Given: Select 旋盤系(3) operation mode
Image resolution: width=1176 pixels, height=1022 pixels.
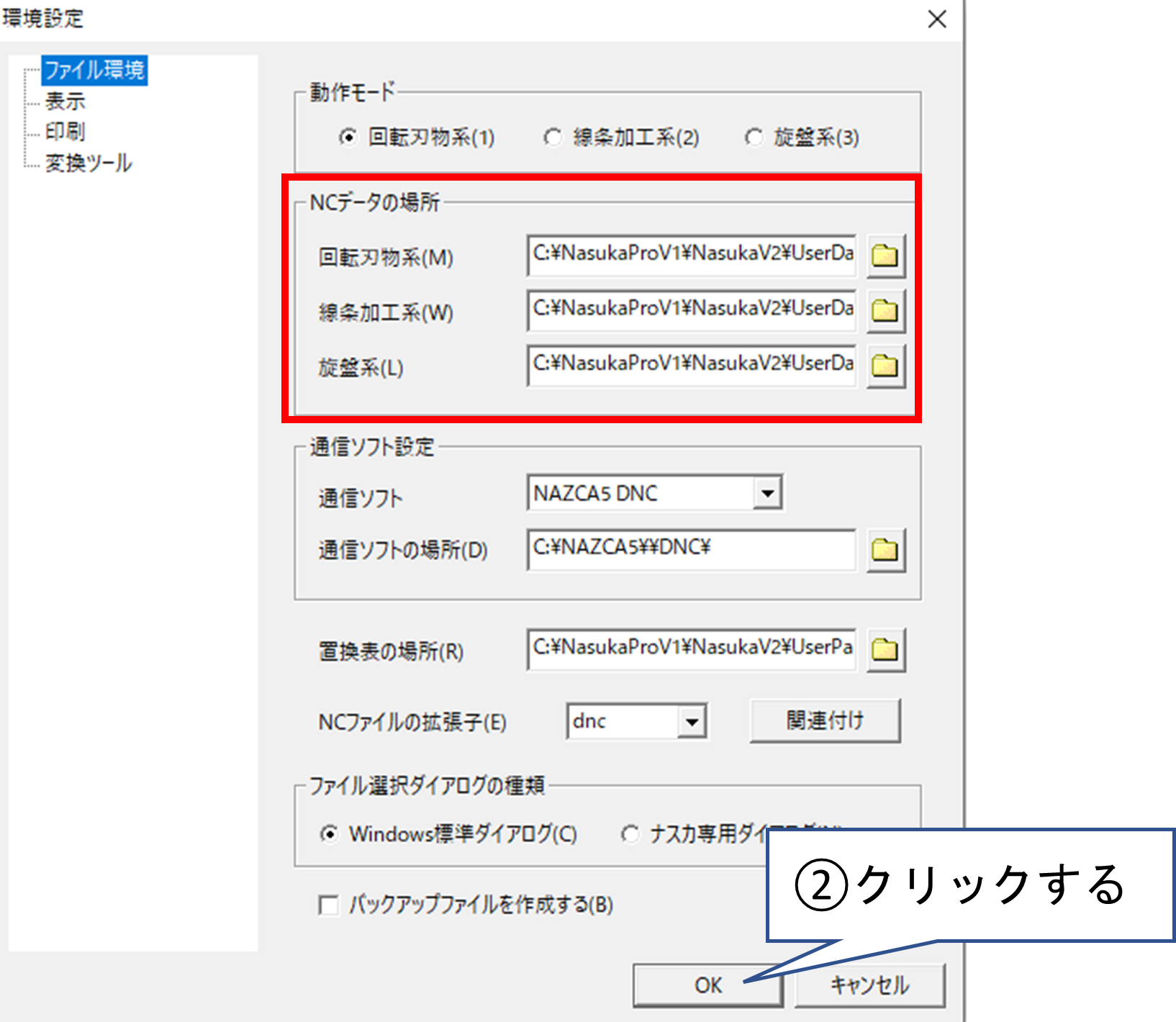Looking at the screenshot, I should click(x=754, y=137).
